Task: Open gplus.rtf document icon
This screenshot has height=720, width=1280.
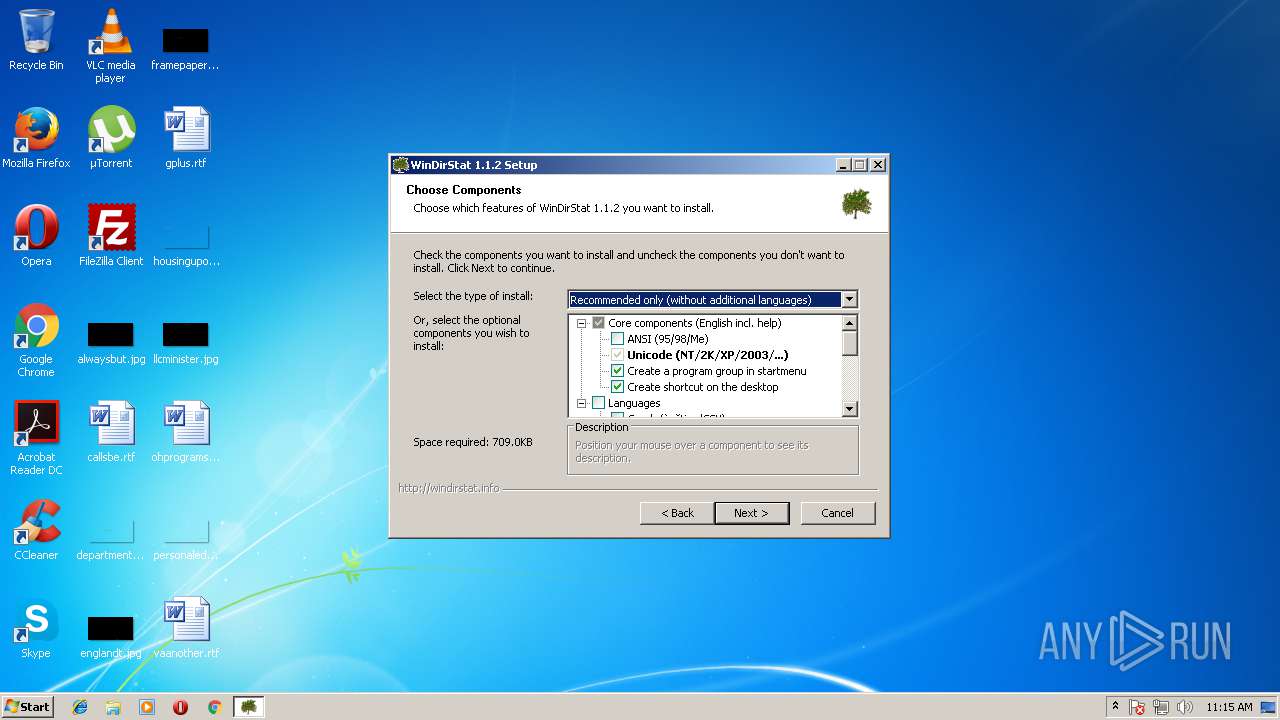Action: pyautogui.click(x=186, y=138)
